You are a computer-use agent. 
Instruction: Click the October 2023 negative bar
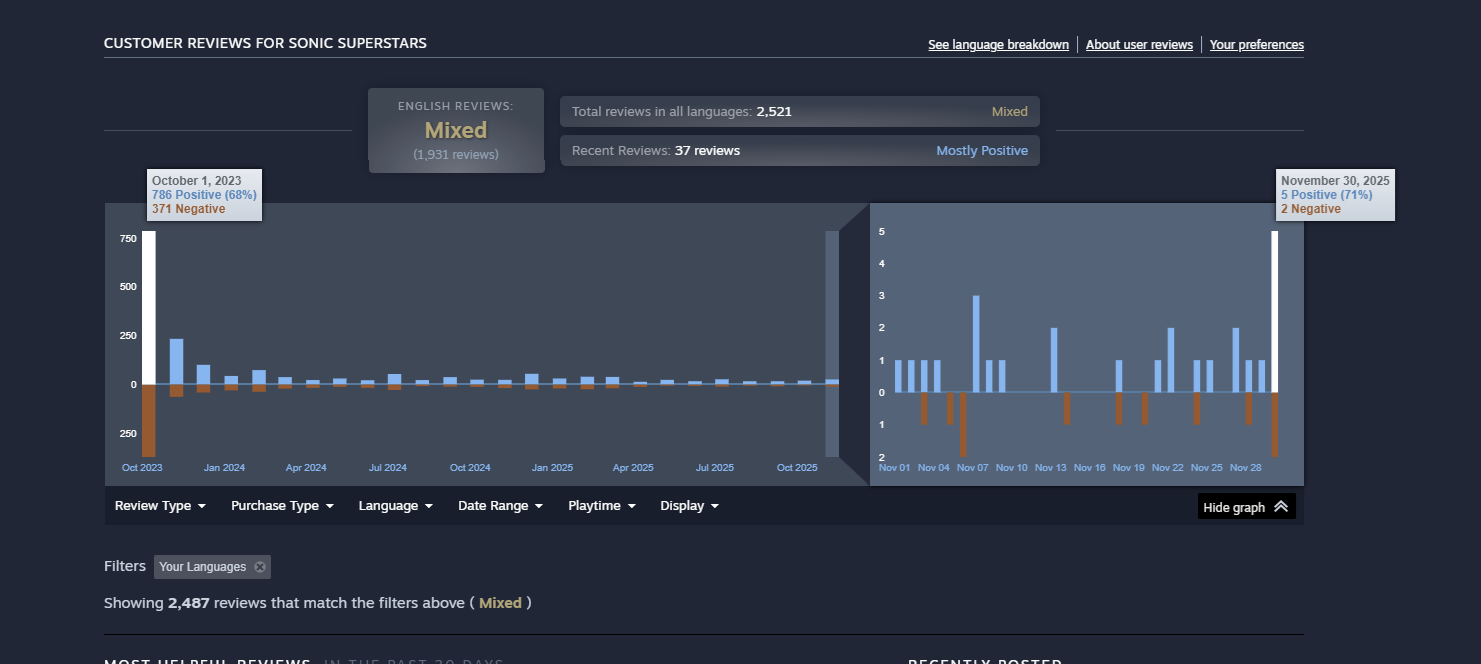click(x=149, y=420)
